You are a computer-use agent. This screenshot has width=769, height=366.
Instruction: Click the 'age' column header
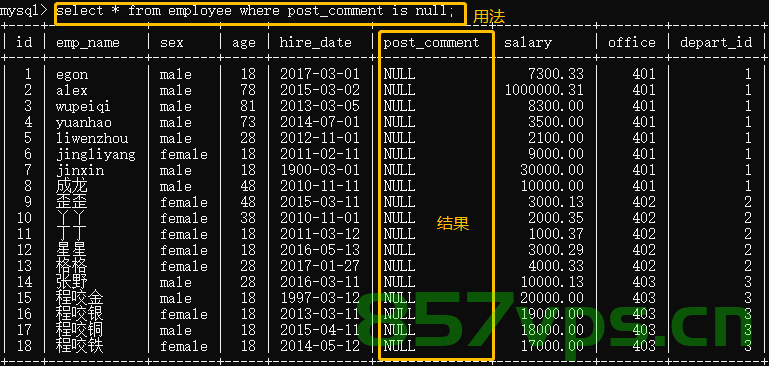(x=244, y=44)
